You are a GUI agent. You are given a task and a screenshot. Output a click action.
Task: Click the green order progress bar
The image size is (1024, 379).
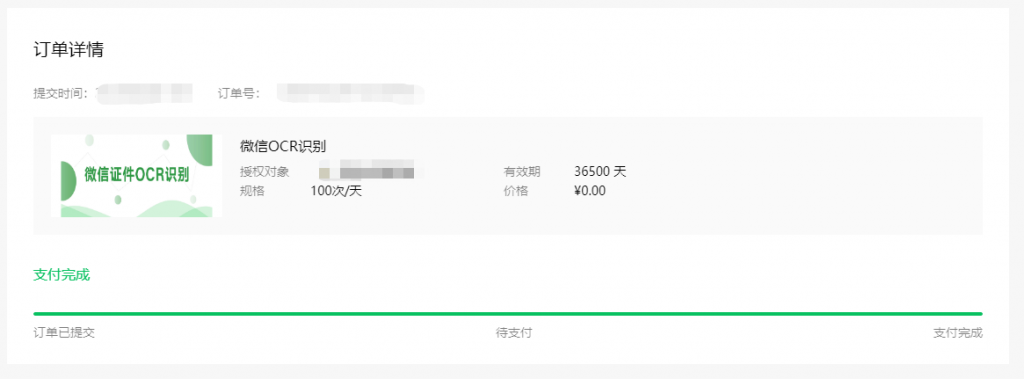(508, 314)
